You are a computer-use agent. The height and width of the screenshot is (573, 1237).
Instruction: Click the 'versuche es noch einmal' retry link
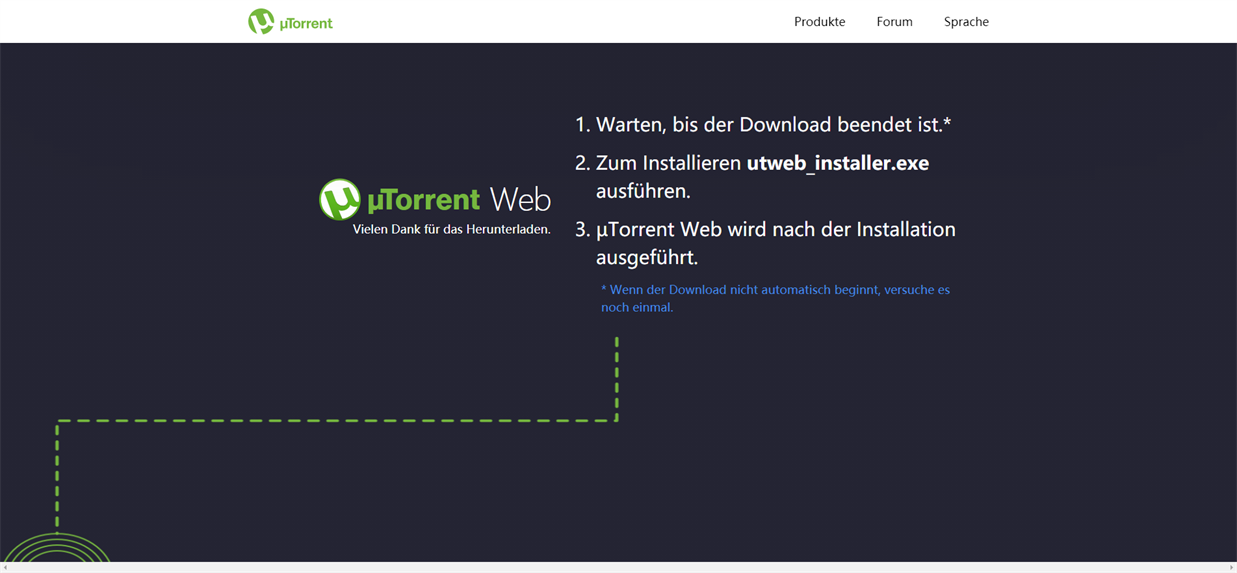pyautogui.click(x=775, y=298)
